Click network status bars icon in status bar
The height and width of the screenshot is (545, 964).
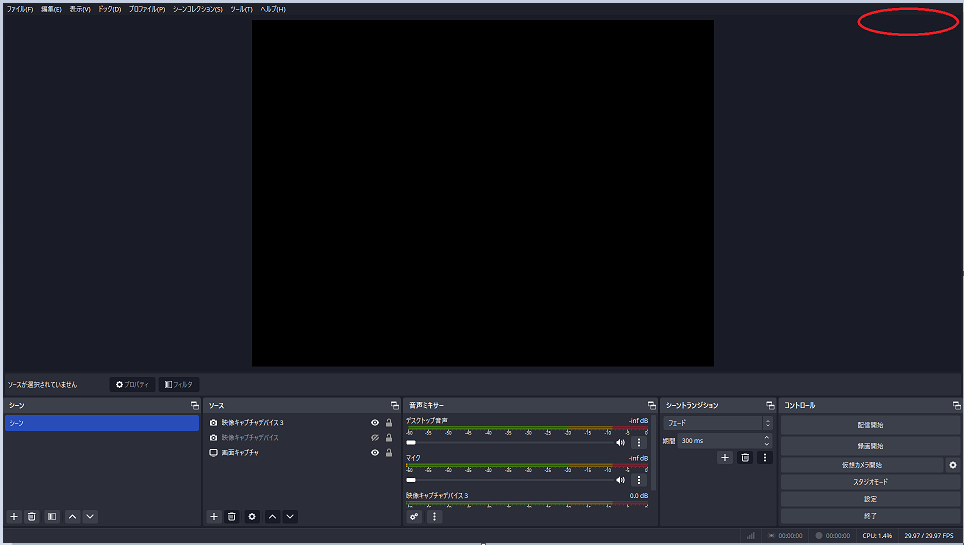click(751, 536)
